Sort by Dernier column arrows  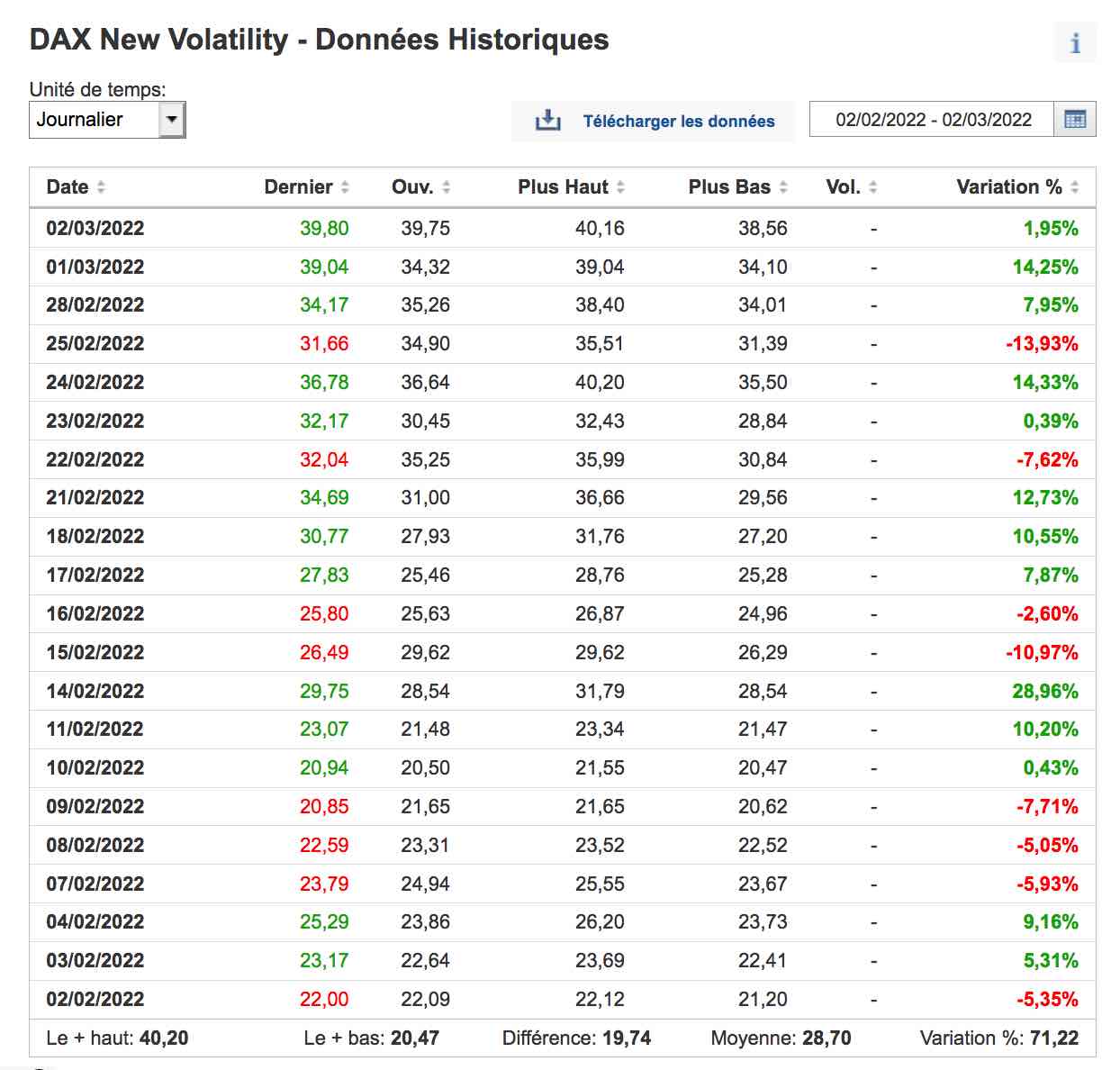345,187
